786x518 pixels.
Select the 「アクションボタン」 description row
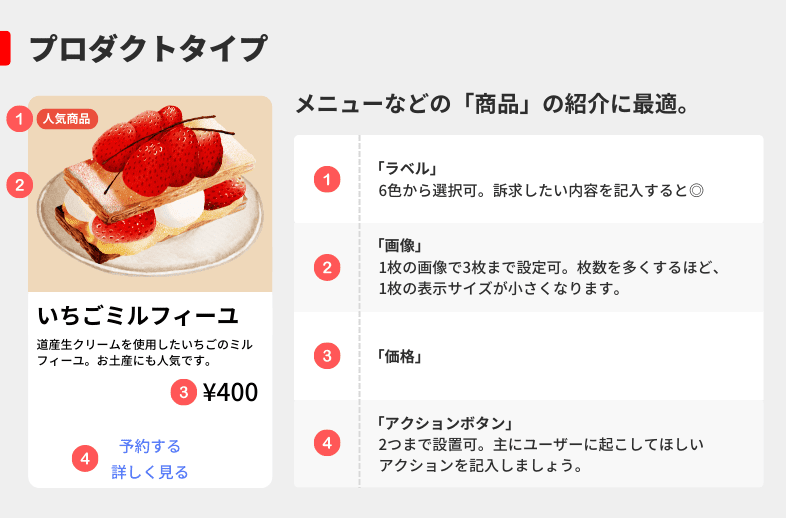pos(528,444)
